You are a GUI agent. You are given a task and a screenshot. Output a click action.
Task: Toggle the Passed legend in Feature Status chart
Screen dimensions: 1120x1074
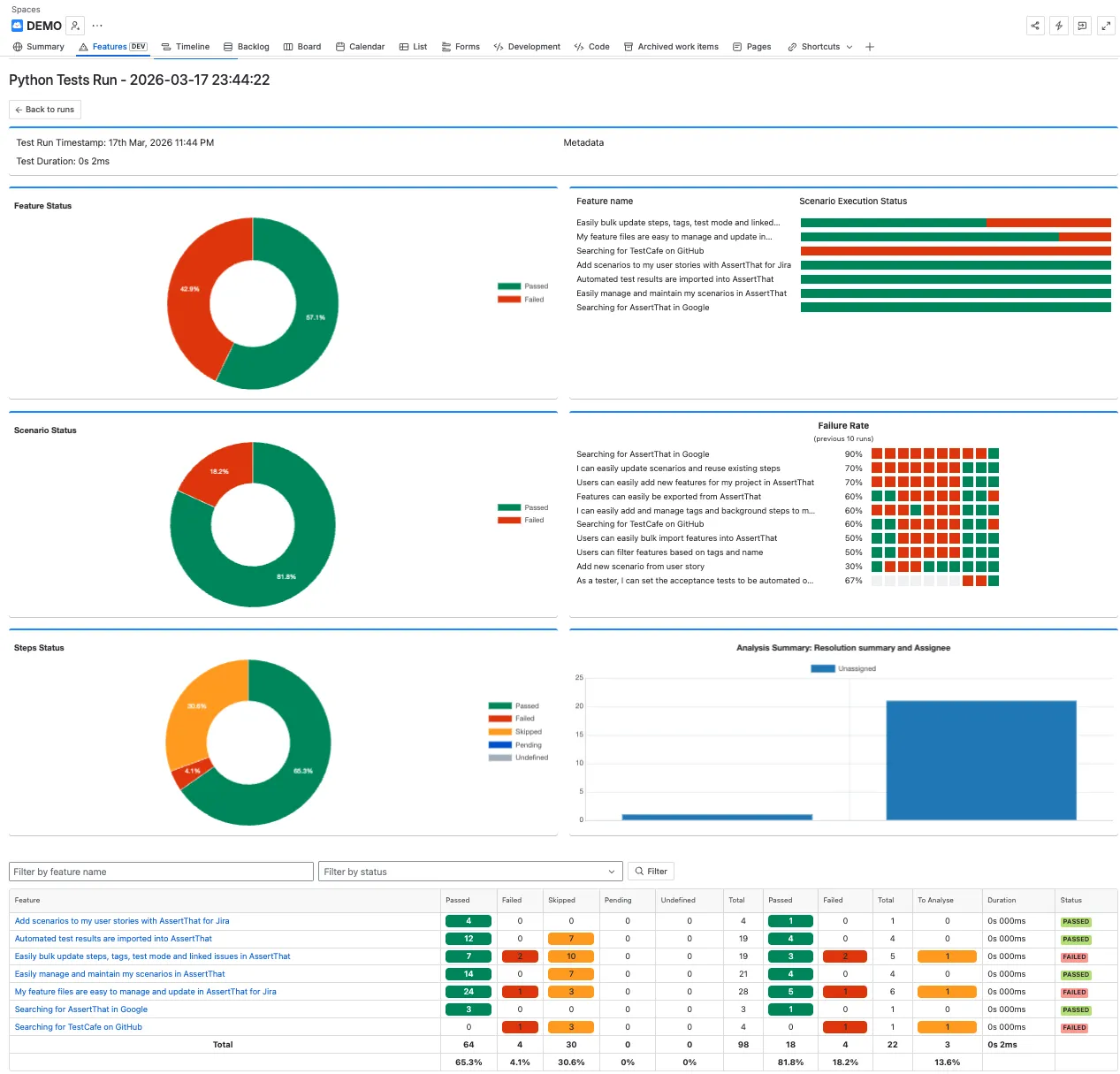click(x=523, y=286)
